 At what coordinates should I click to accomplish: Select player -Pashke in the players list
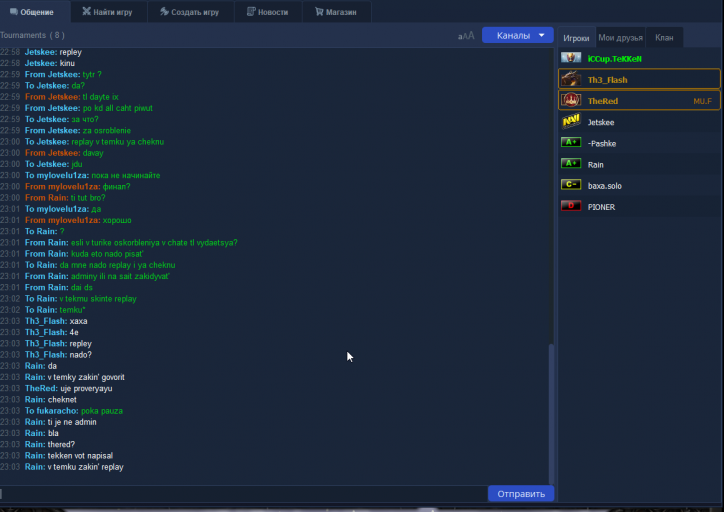(639, 143)
